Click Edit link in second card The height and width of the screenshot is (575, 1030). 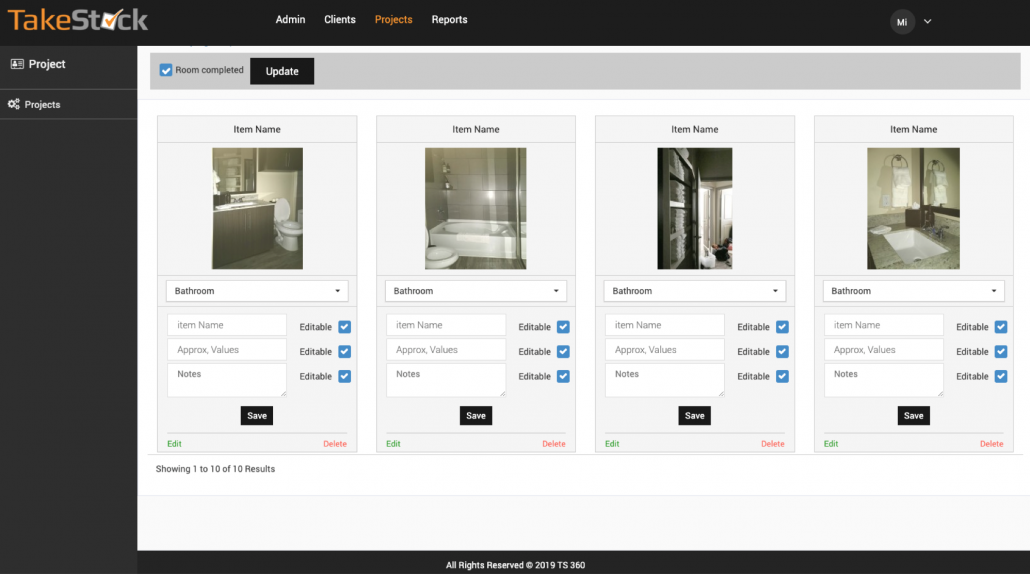click(x=393, y=444)
